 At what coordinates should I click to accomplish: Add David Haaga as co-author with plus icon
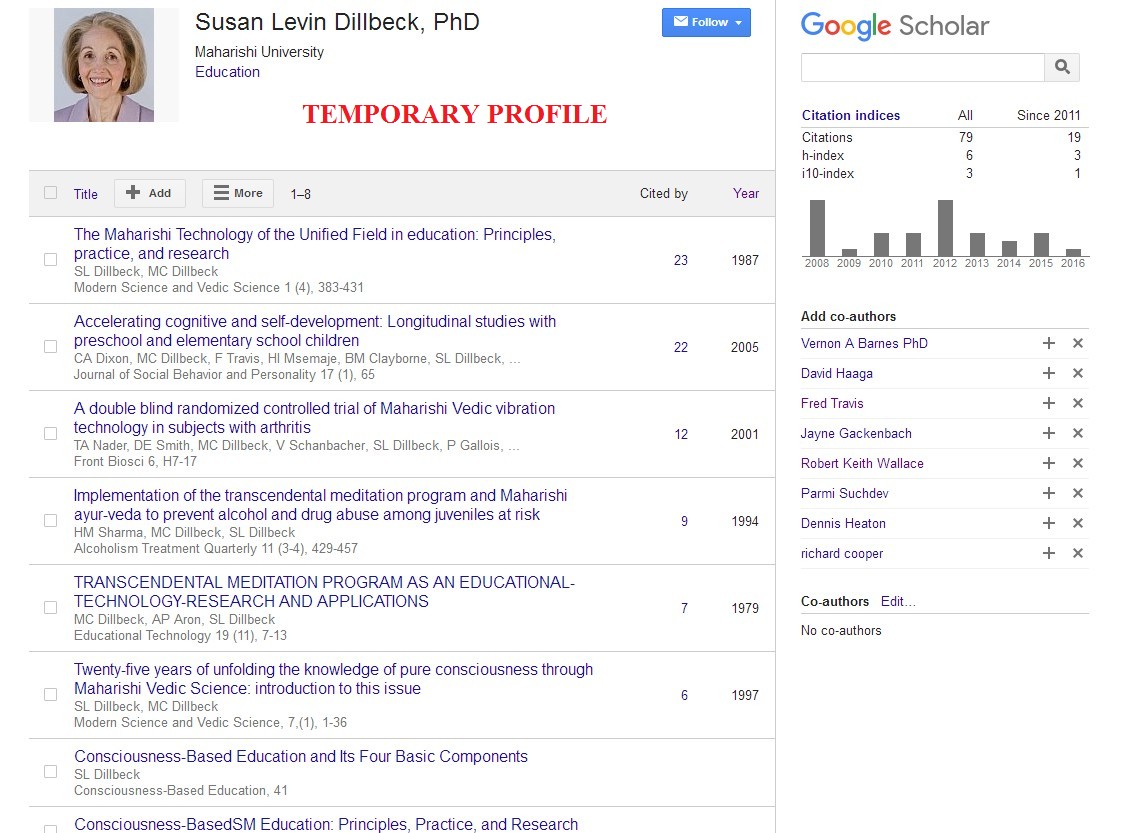pos(1049,373)
